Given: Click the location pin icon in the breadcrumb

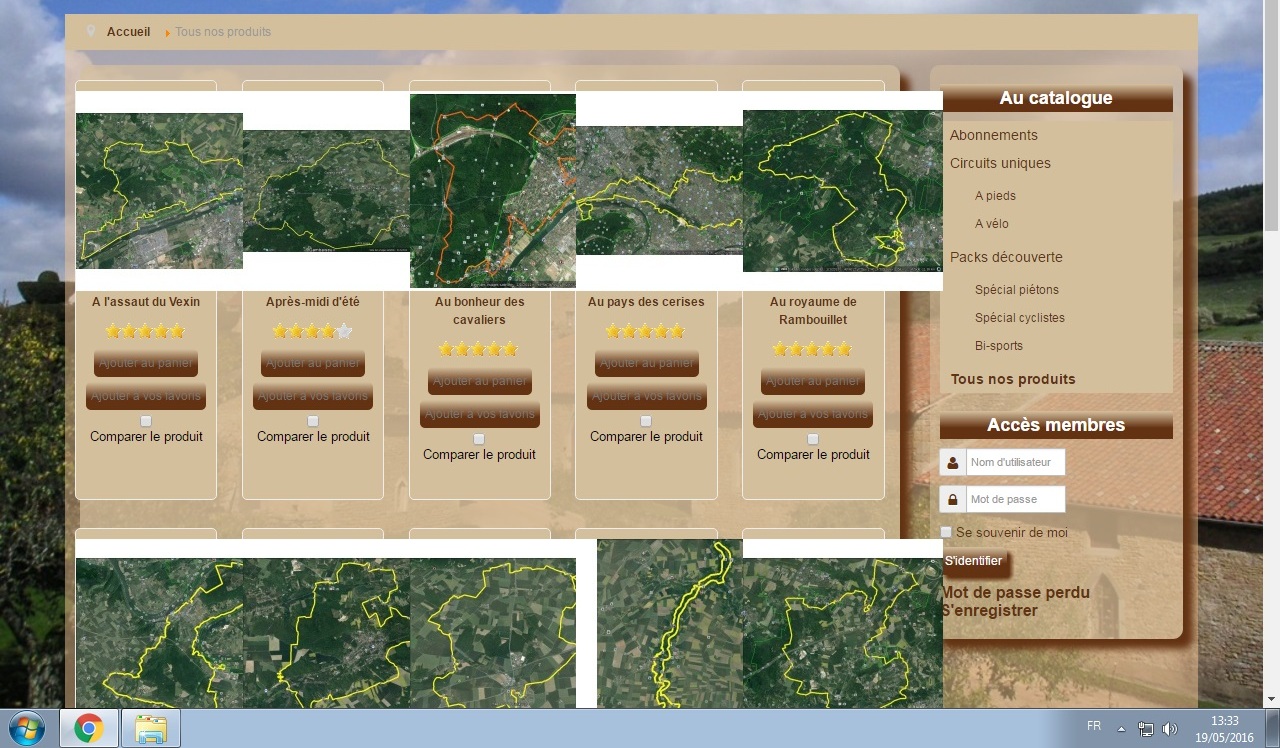Looking at the screenshot, I should tap(92, 32).
